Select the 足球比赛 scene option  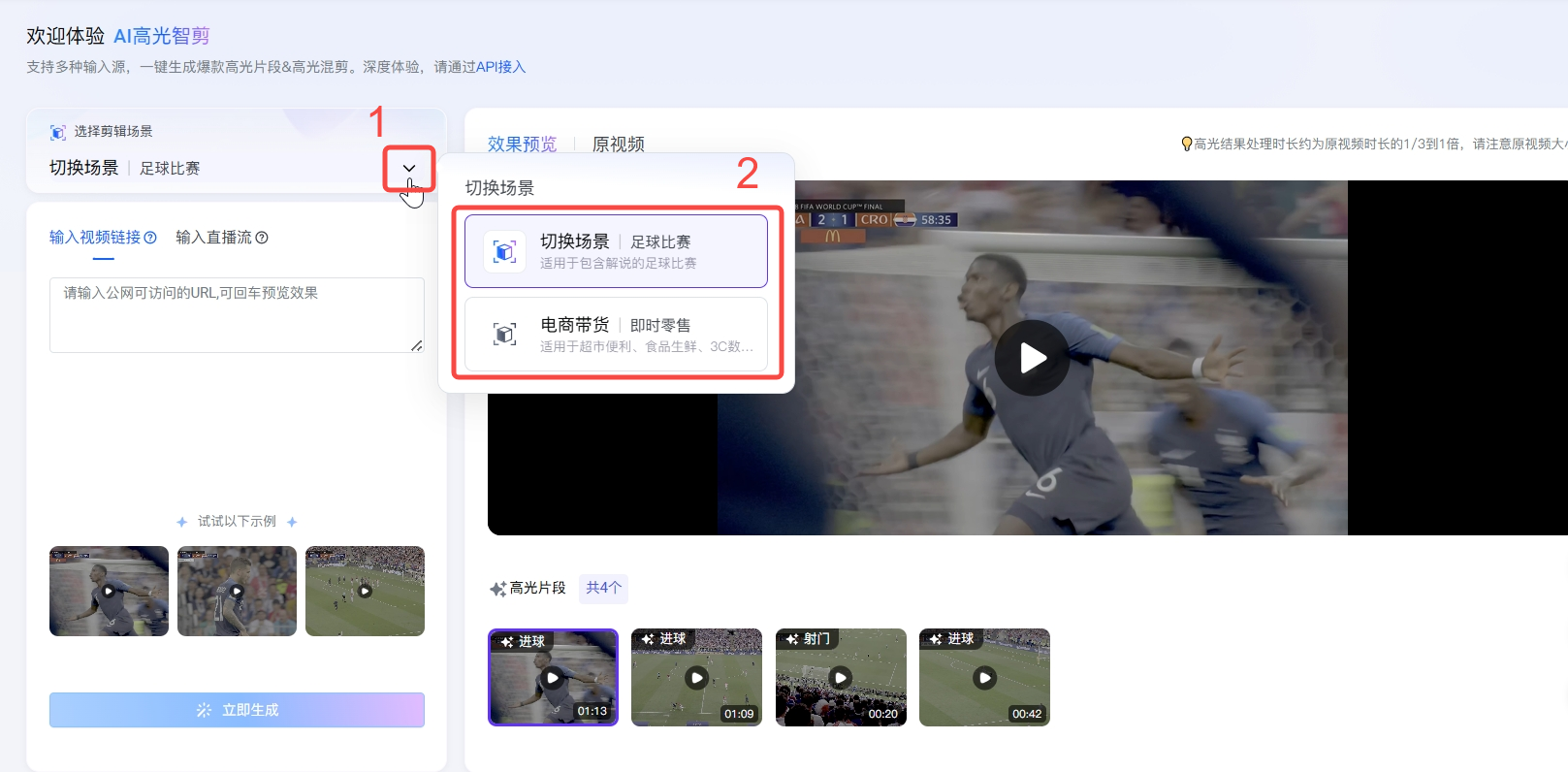pos(616,251)
